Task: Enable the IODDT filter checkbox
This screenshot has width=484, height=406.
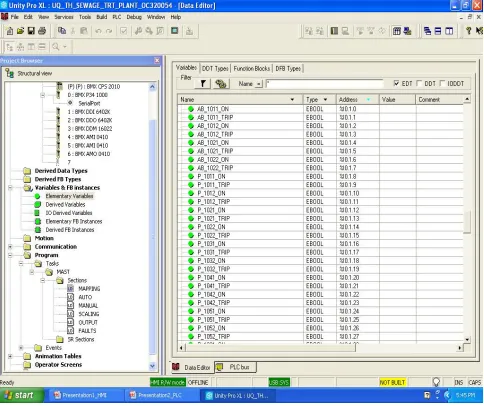Action: click(442, 83)
